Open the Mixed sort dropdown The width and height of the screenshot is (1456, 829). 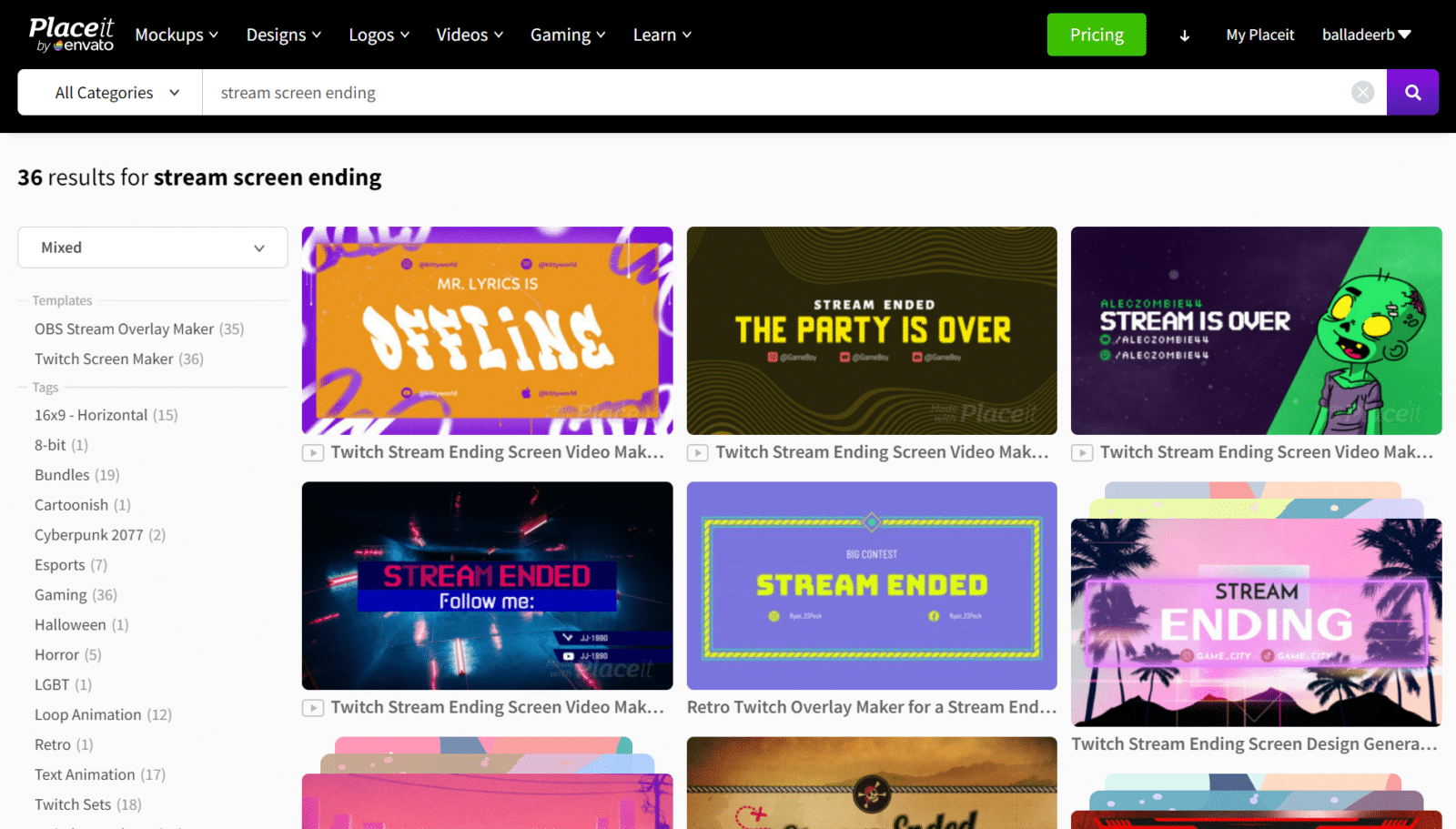pos(153,248)
